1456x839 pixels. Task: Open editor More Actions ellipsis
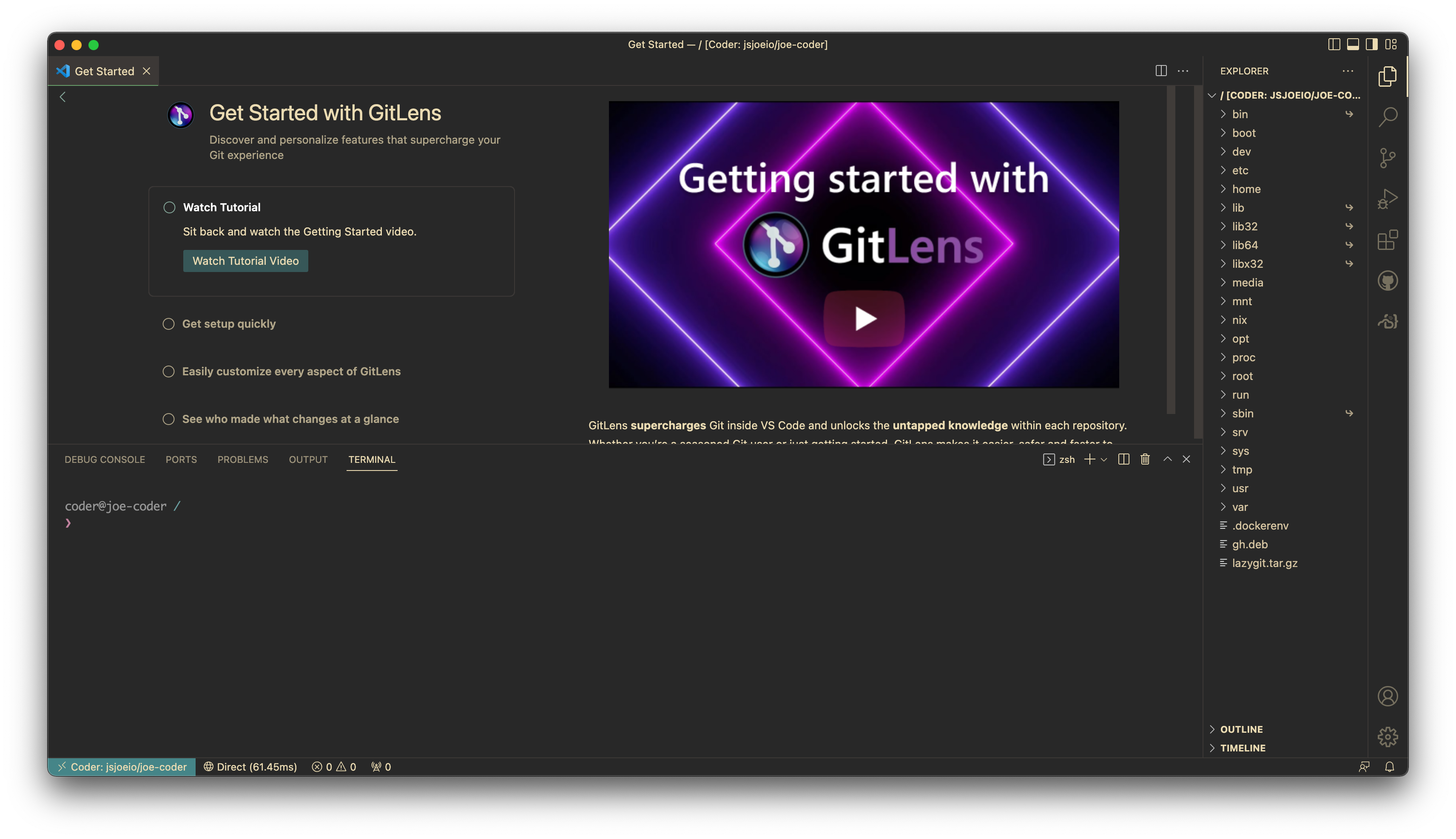pos(1183,71)
